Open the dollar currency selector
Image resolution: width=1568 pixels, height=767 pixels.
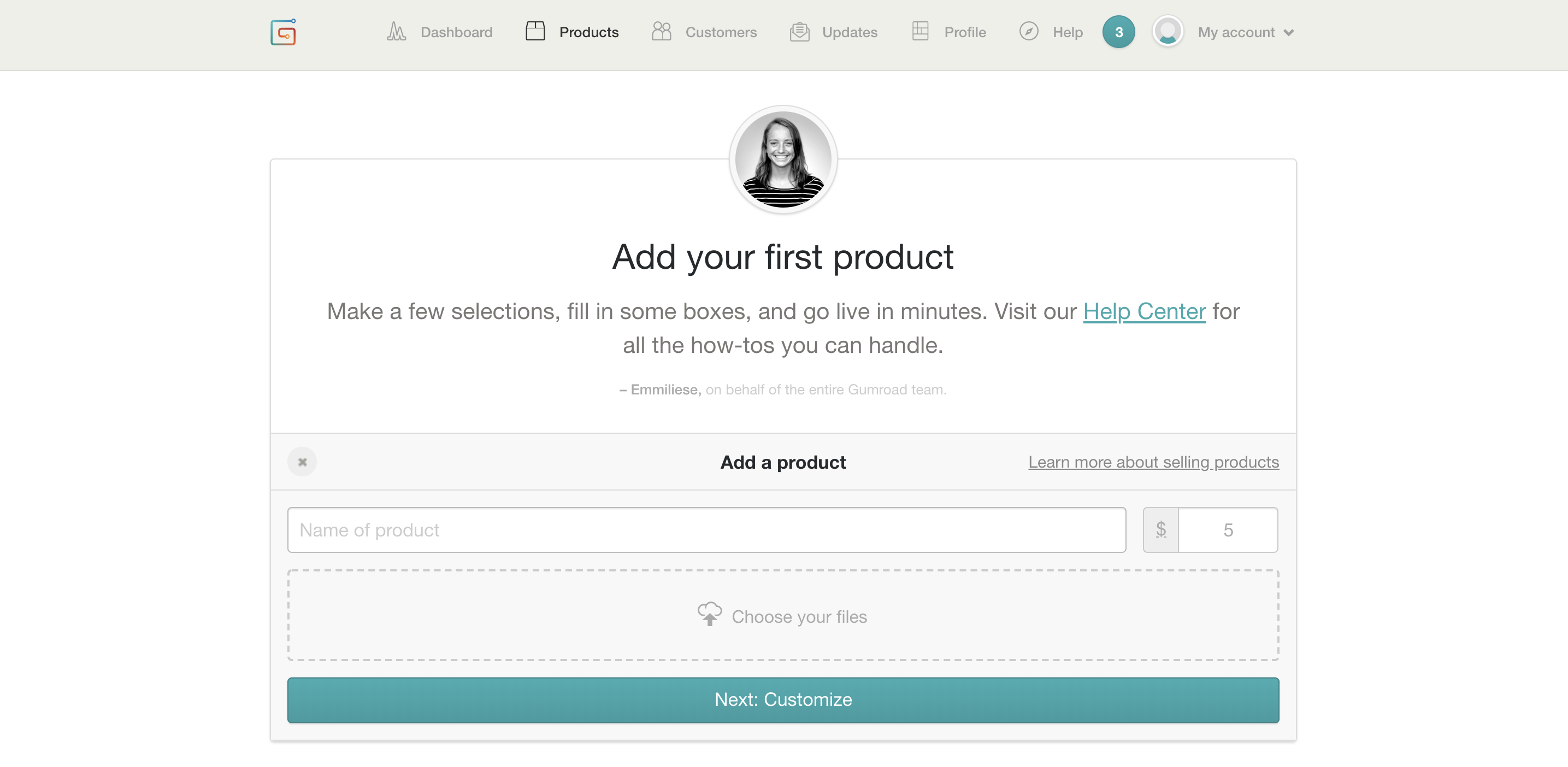coord(1161,529)
